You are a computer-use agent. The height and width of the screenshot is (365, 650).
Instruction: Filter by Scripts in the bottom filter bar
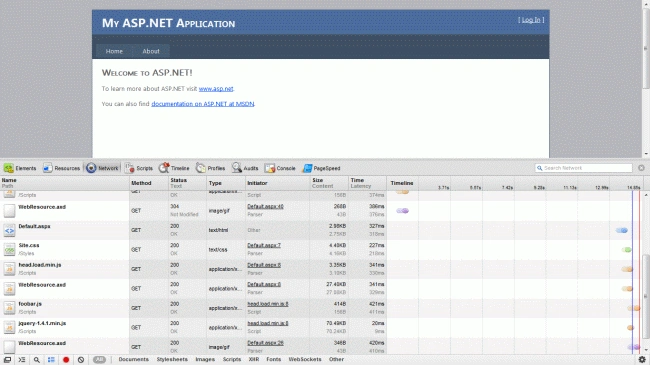coord(232,360)
